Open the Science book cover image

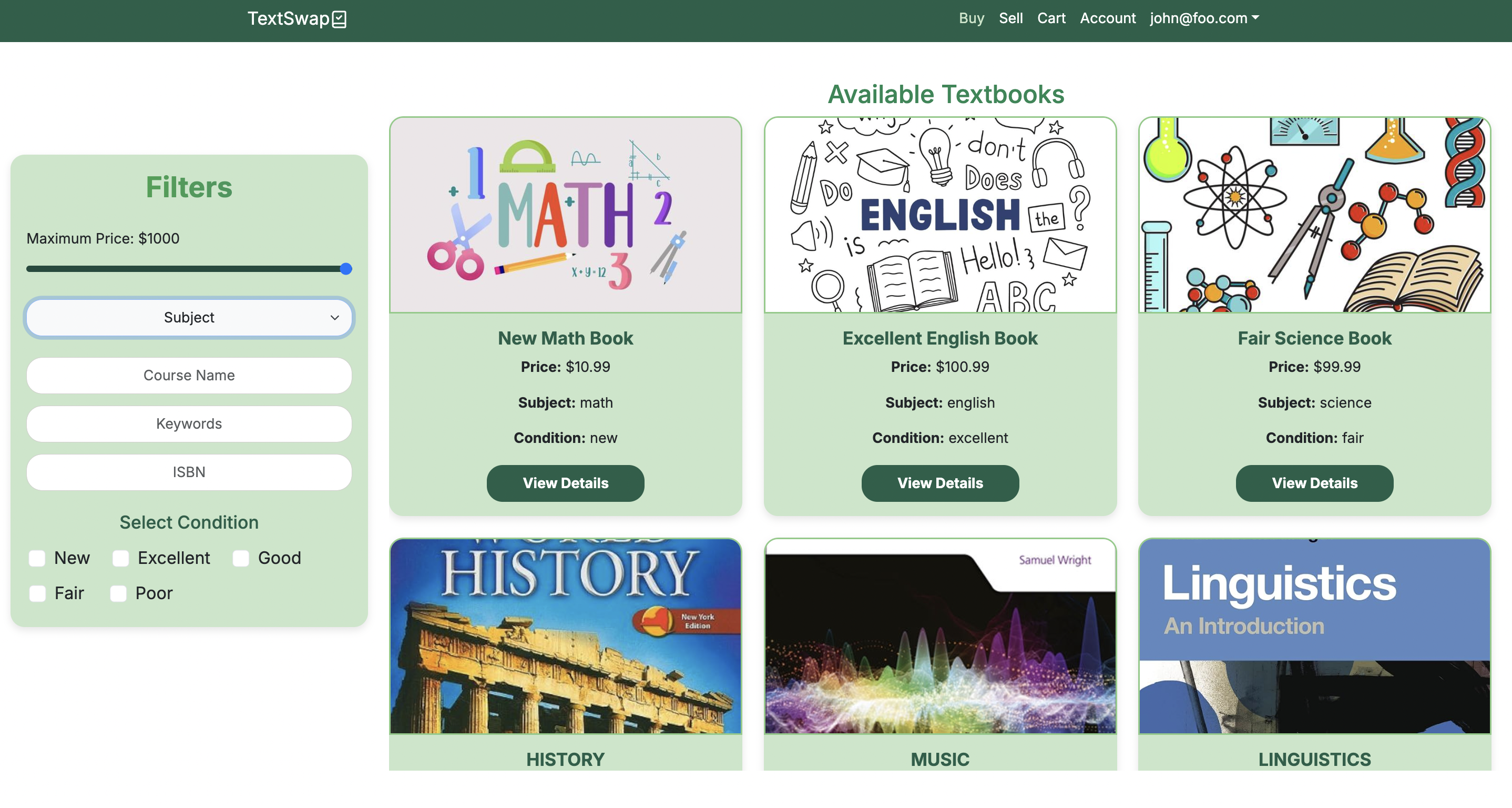tap(1314, 215)
